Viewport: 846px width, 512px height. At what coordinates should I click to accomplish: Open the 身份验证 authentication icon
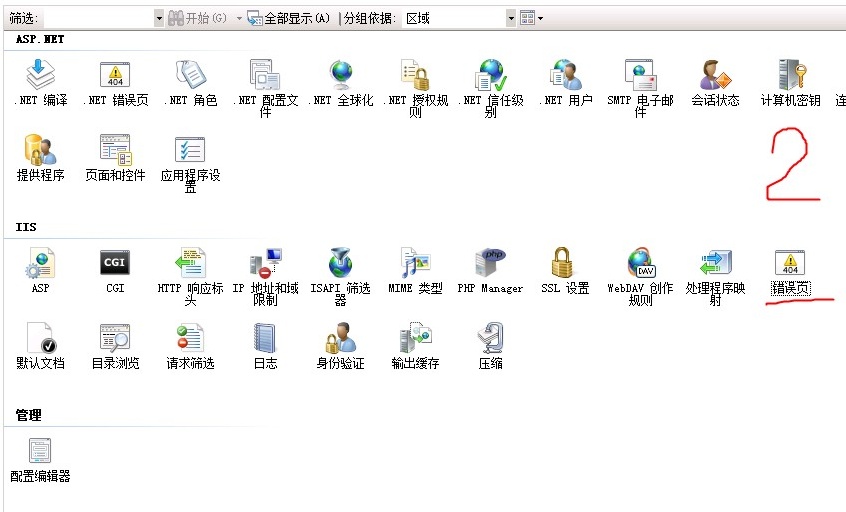pos(340,339)
